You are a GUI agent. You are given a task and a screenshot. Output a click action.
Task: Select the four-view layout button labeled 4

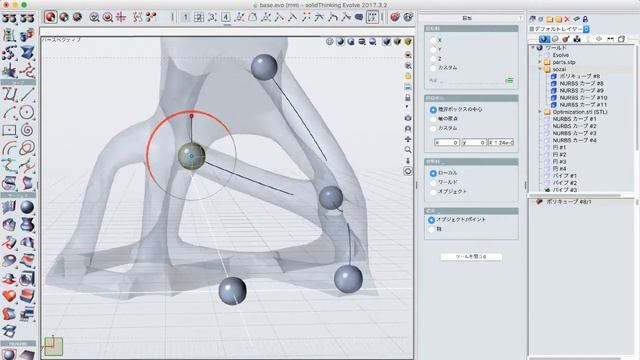point(225,17)
